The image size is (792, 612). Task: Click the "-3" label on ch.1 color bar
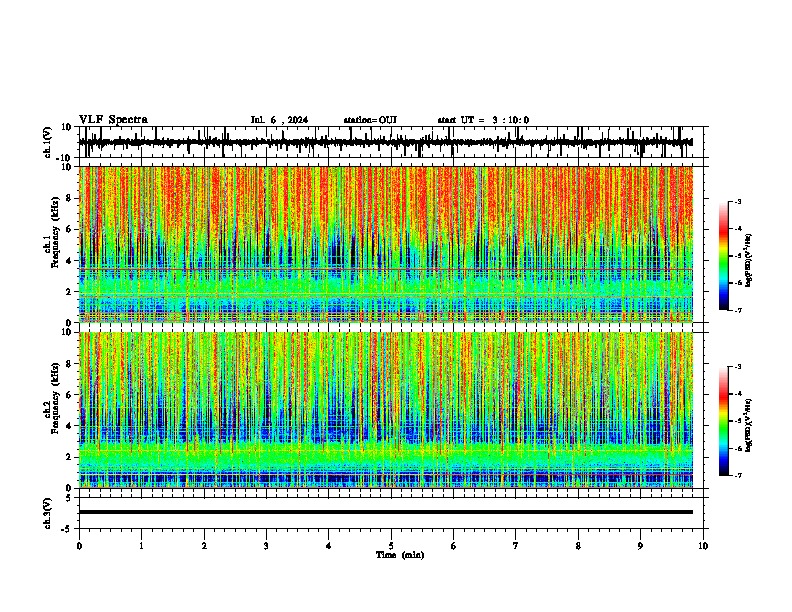click(x=738, y=201)
